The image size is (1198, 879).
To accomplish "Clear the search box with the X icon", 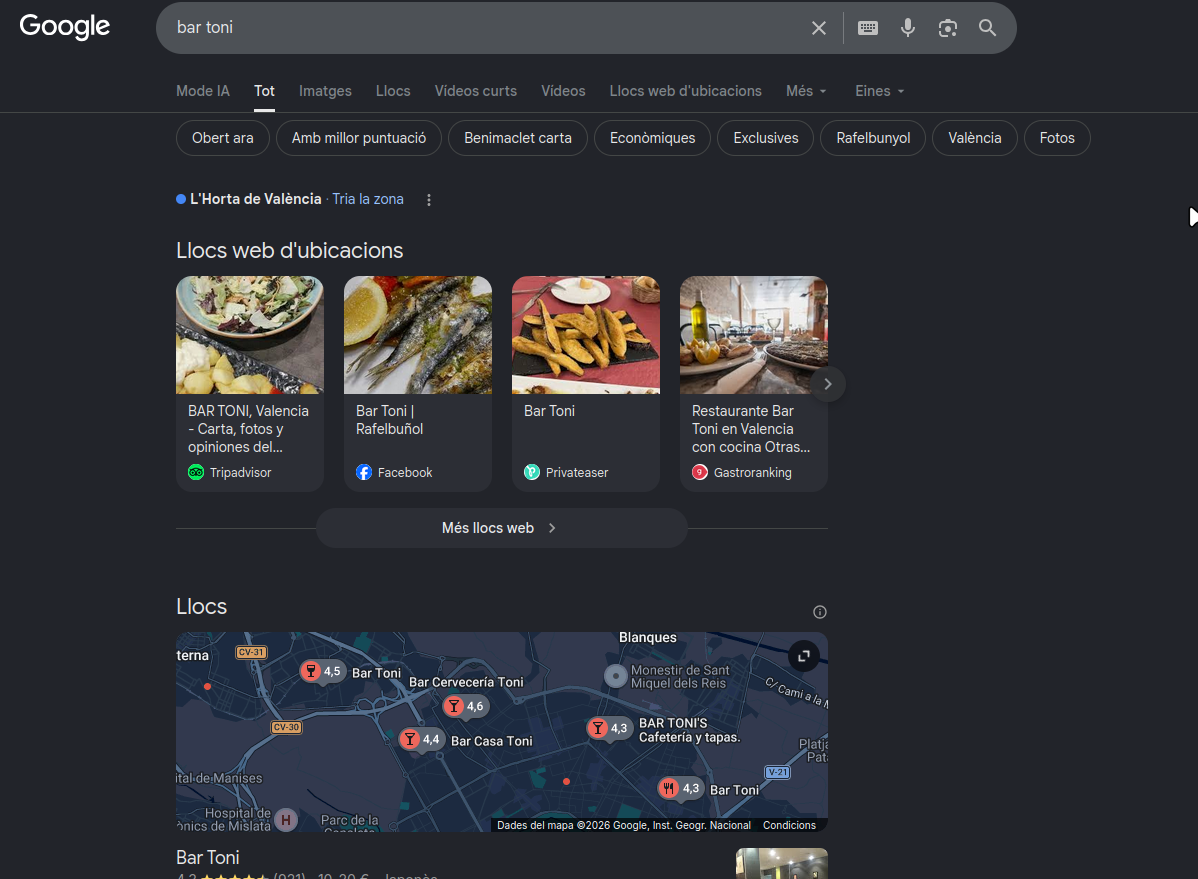I will tap(818, 28).
